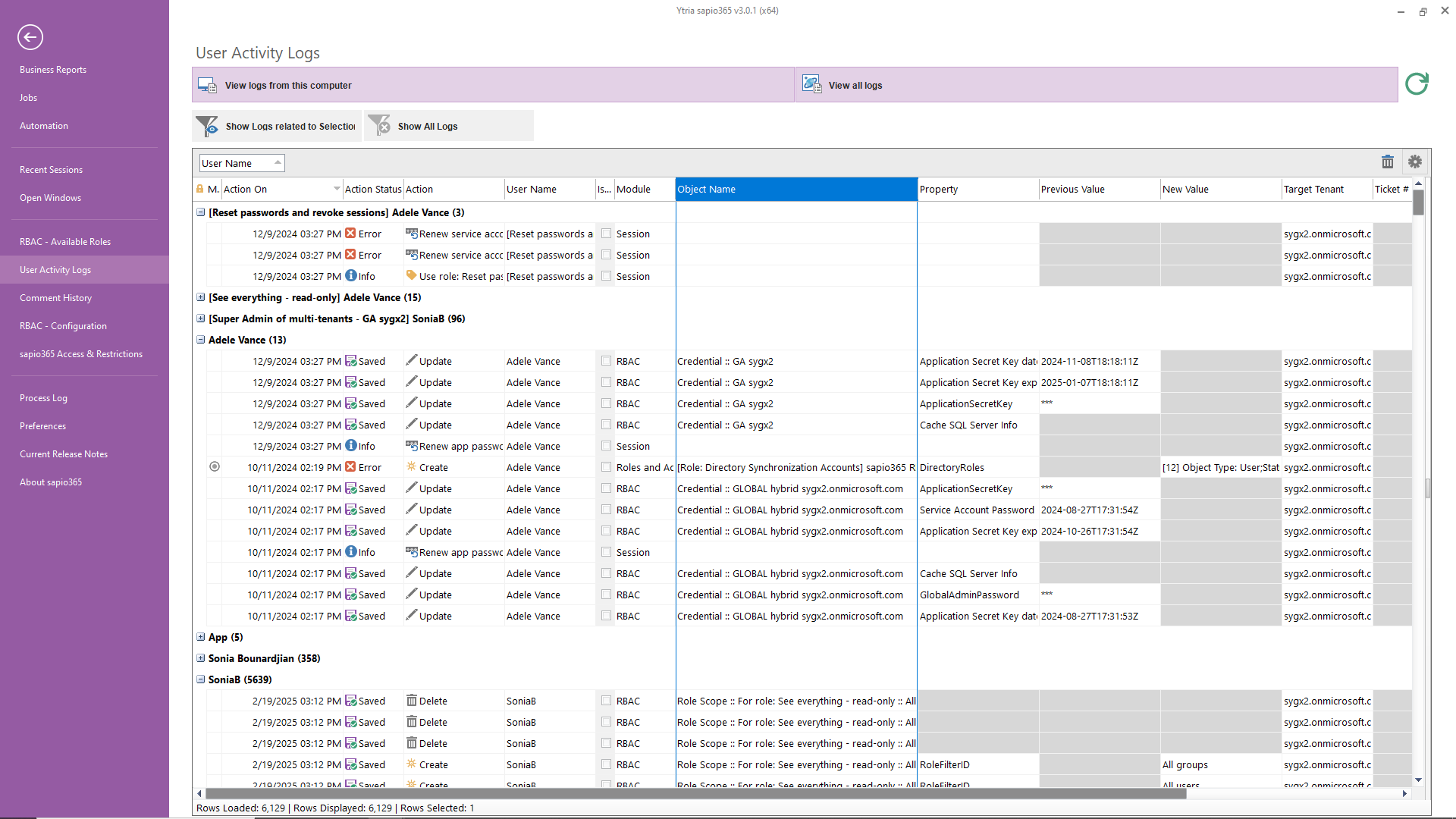
Task: Collapse the Adele Vance (13) group
Action: 201,340
